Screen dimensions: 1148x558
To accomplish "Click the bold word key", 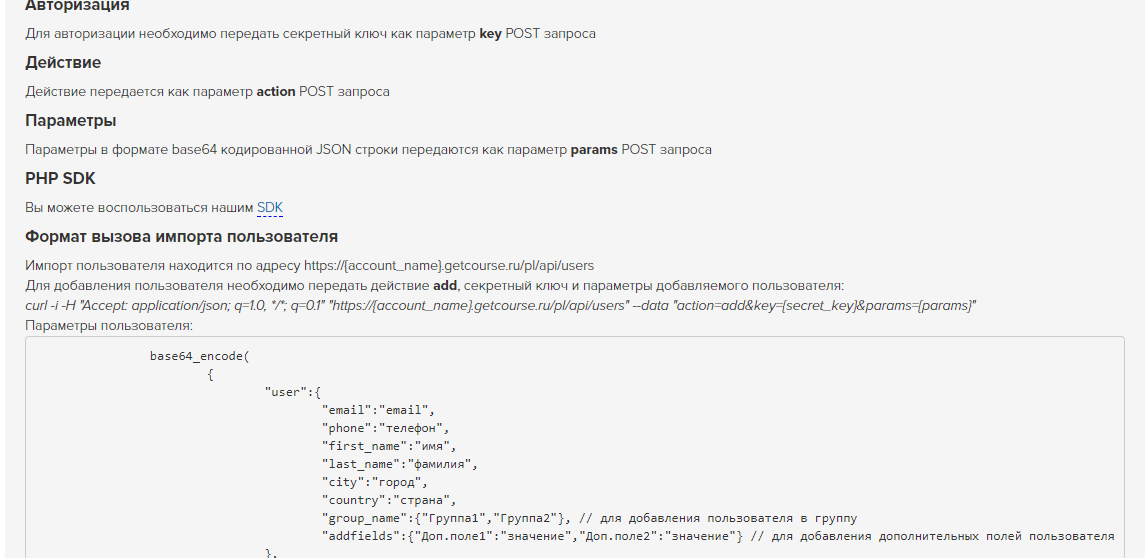I will point(491,34).
